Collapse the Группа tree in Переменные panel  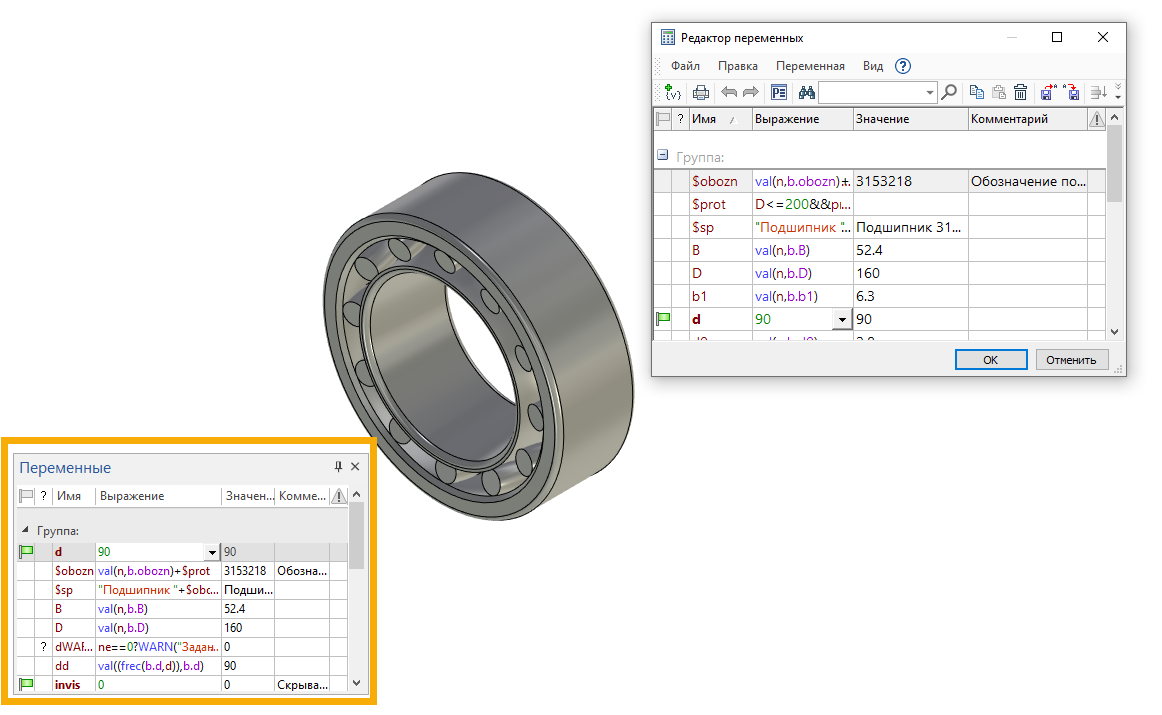(26, 531)
